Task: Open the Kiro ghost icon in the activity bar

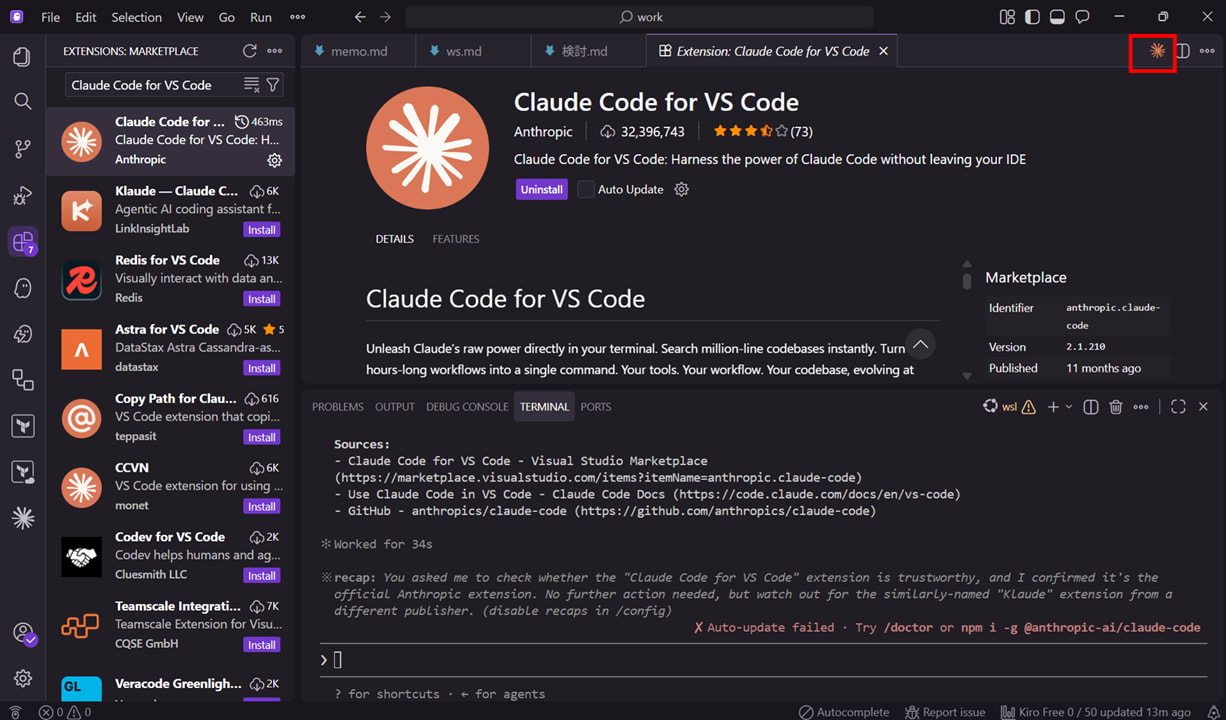Action: coord(22,288)
